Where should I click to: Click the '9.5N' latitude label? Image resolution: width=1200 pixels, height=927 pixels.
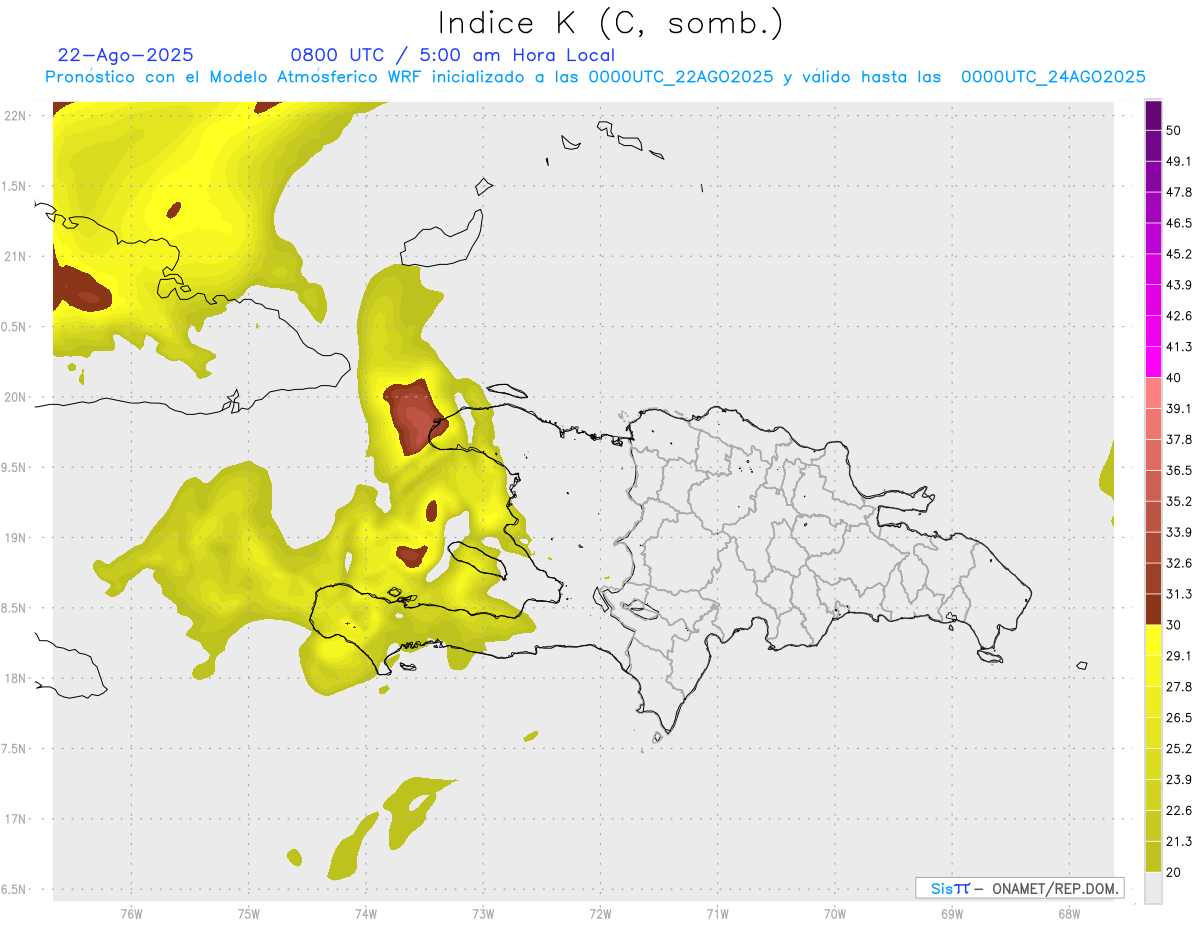pyautogui.click(x=13, y=467)
